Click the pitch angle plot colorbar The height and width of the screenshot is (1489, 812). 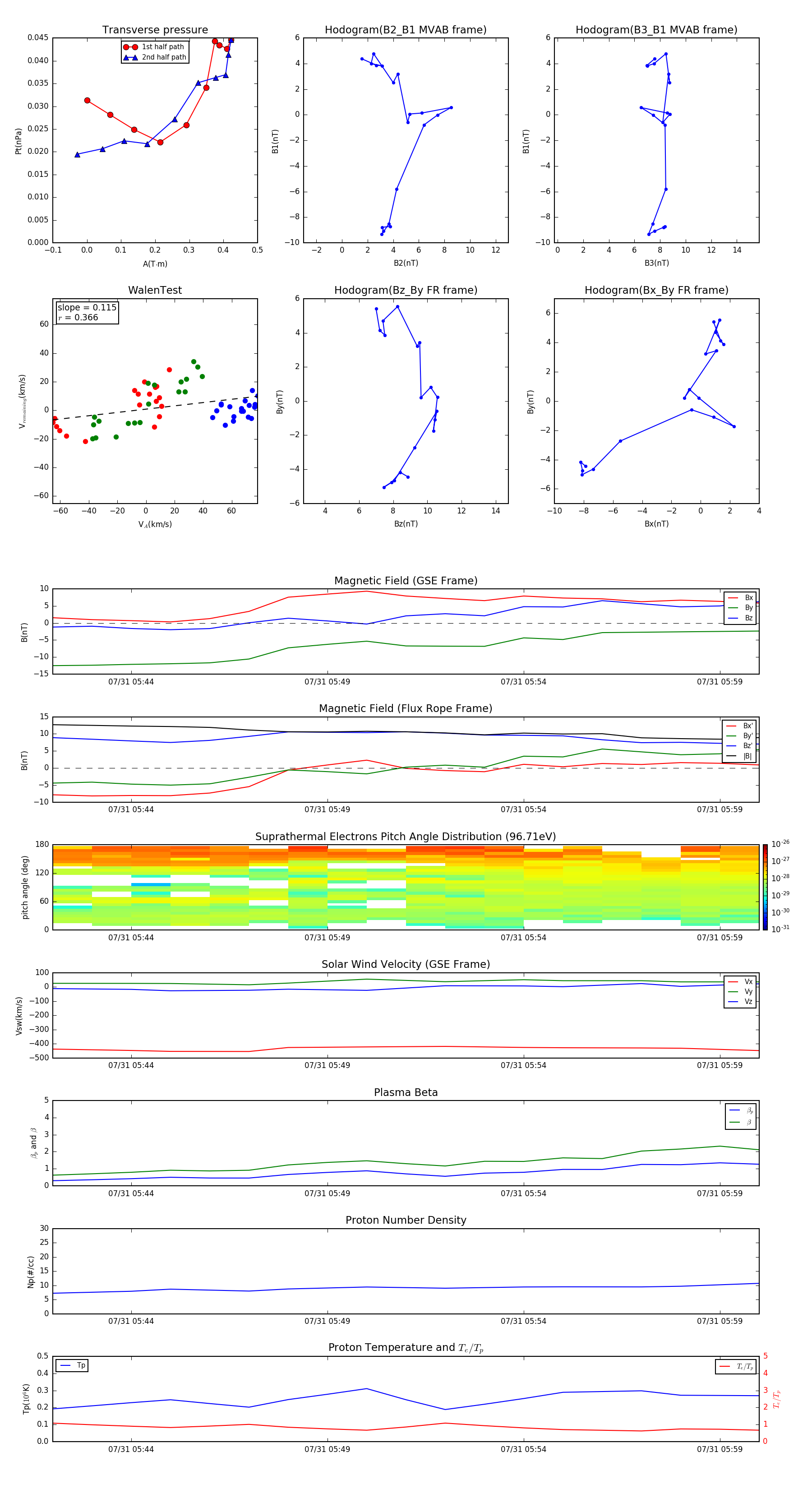[x=765, y=887]
